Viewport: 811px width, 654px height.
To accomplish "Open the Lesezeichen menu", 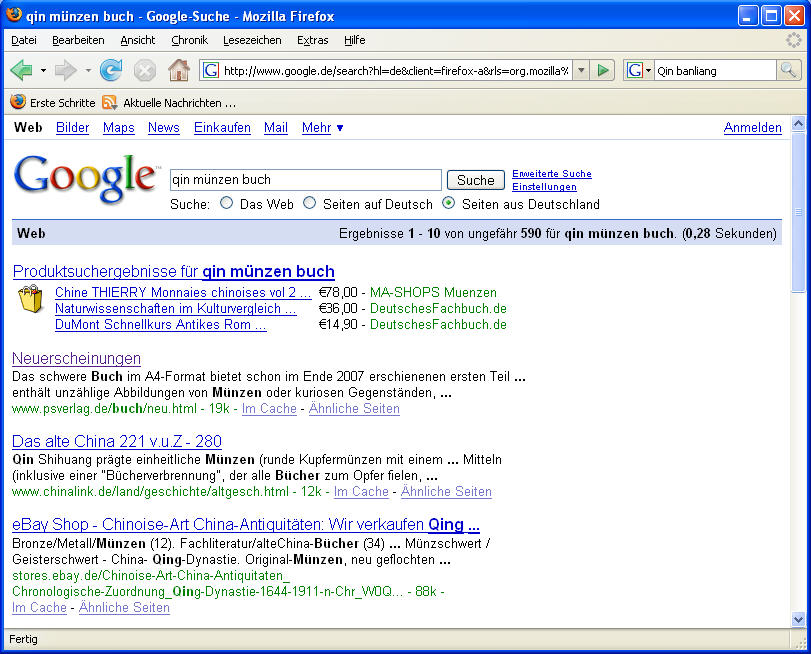I will pyautogui.click(x=252, y=40).
